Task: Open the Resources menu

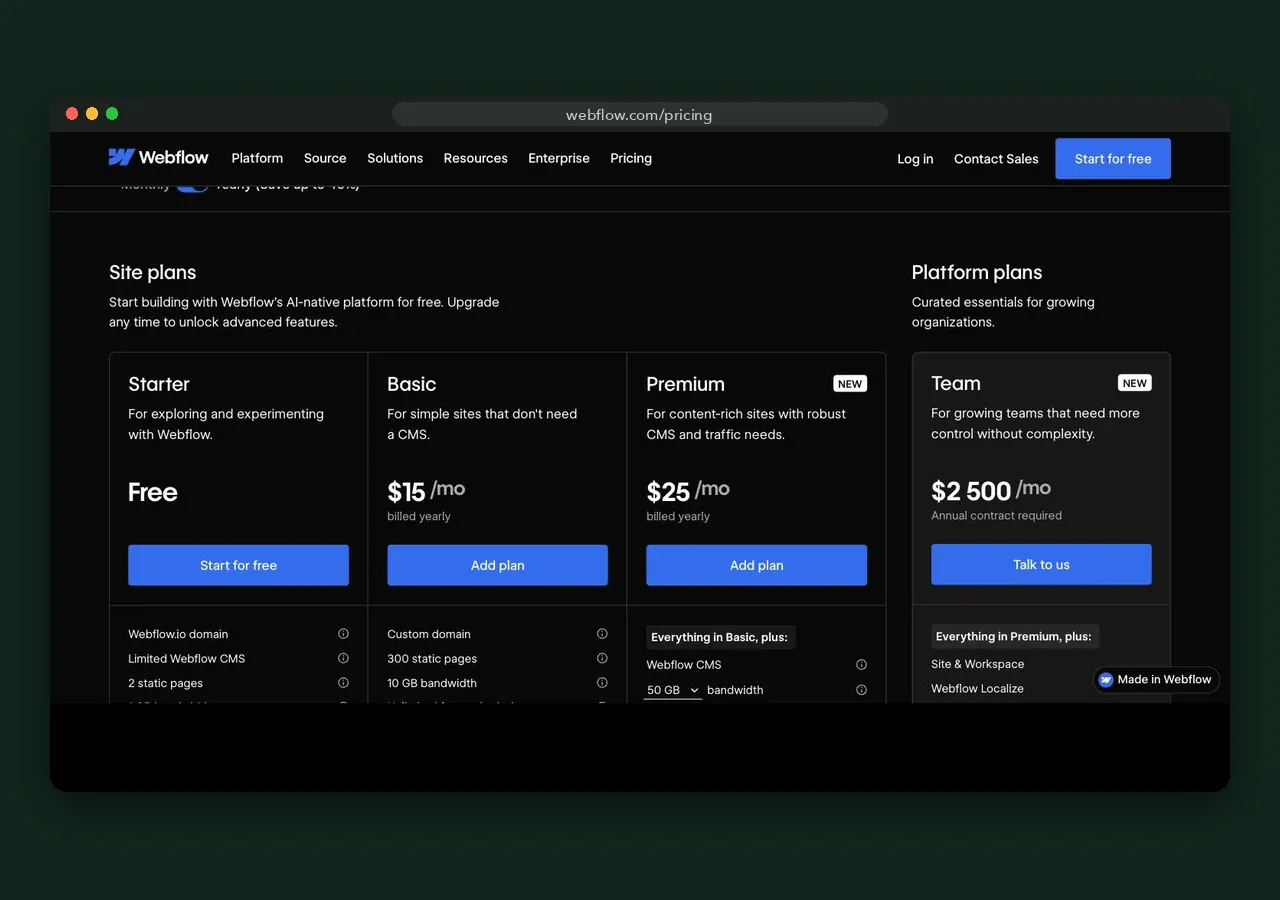Action: [476, 158]
